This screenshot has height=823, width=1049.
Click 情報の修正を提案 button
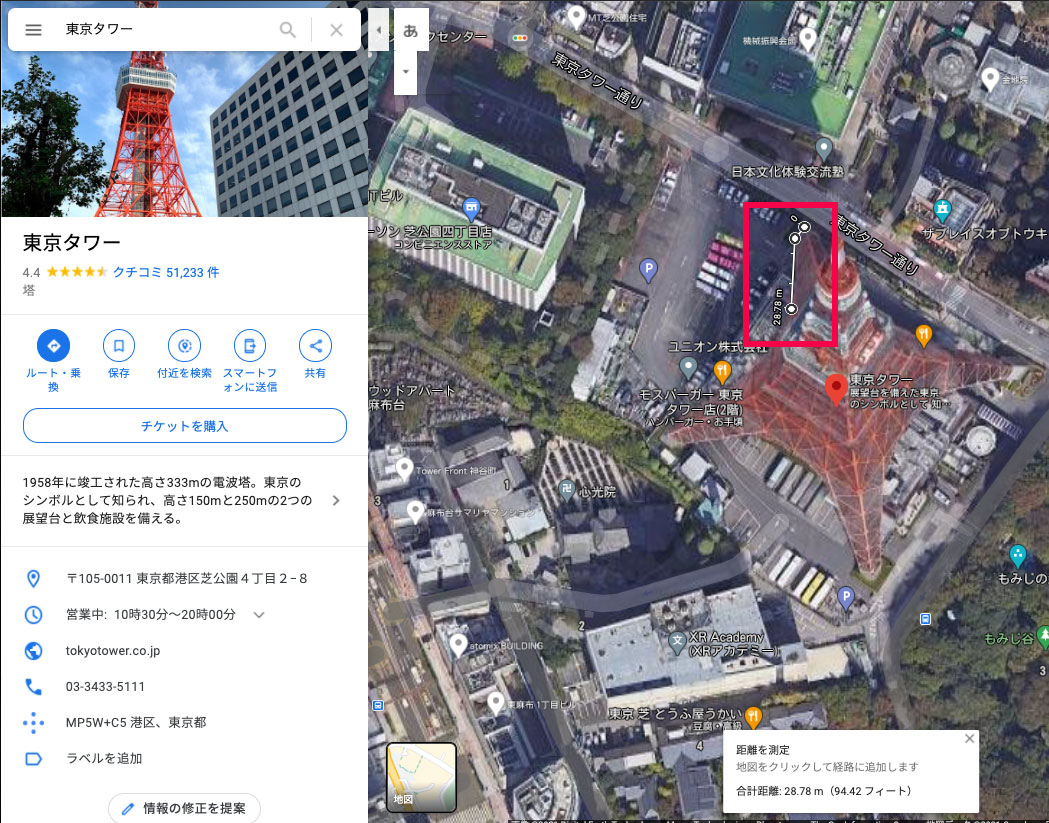pos(185,808)
